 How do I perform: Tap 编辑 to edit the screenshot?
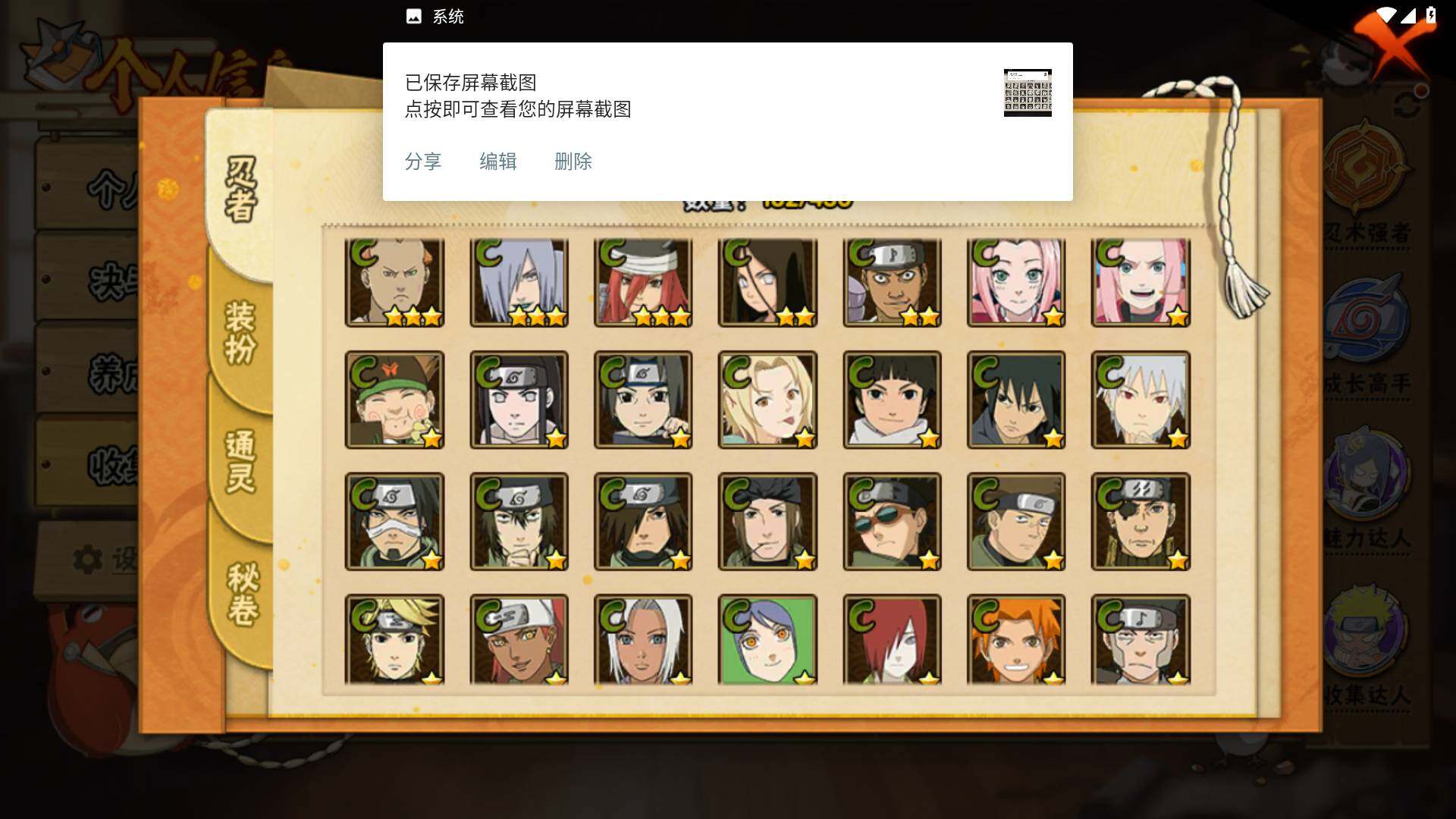coord(498,162)
